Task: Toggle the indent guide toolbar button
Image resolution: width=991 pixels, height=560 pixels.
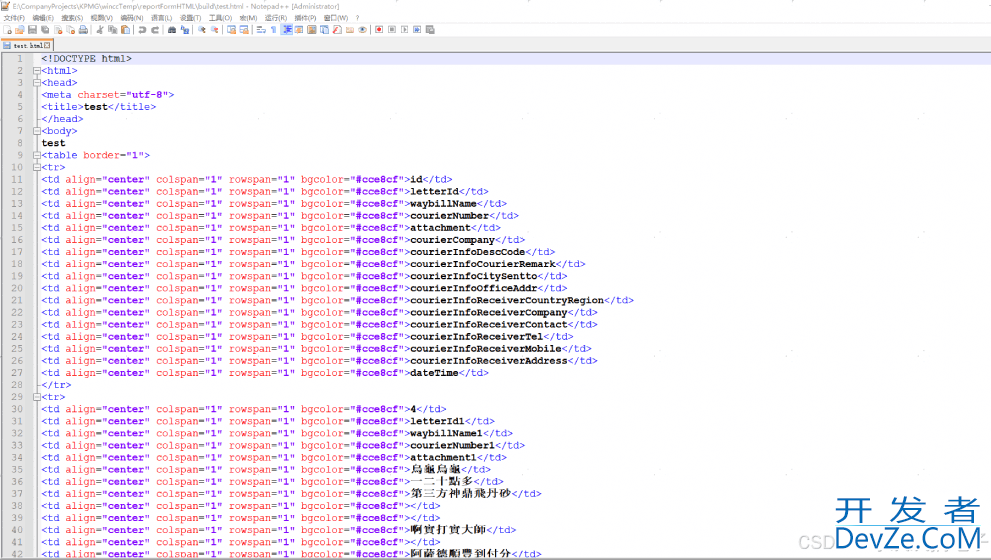Action: tap(287, 30)
